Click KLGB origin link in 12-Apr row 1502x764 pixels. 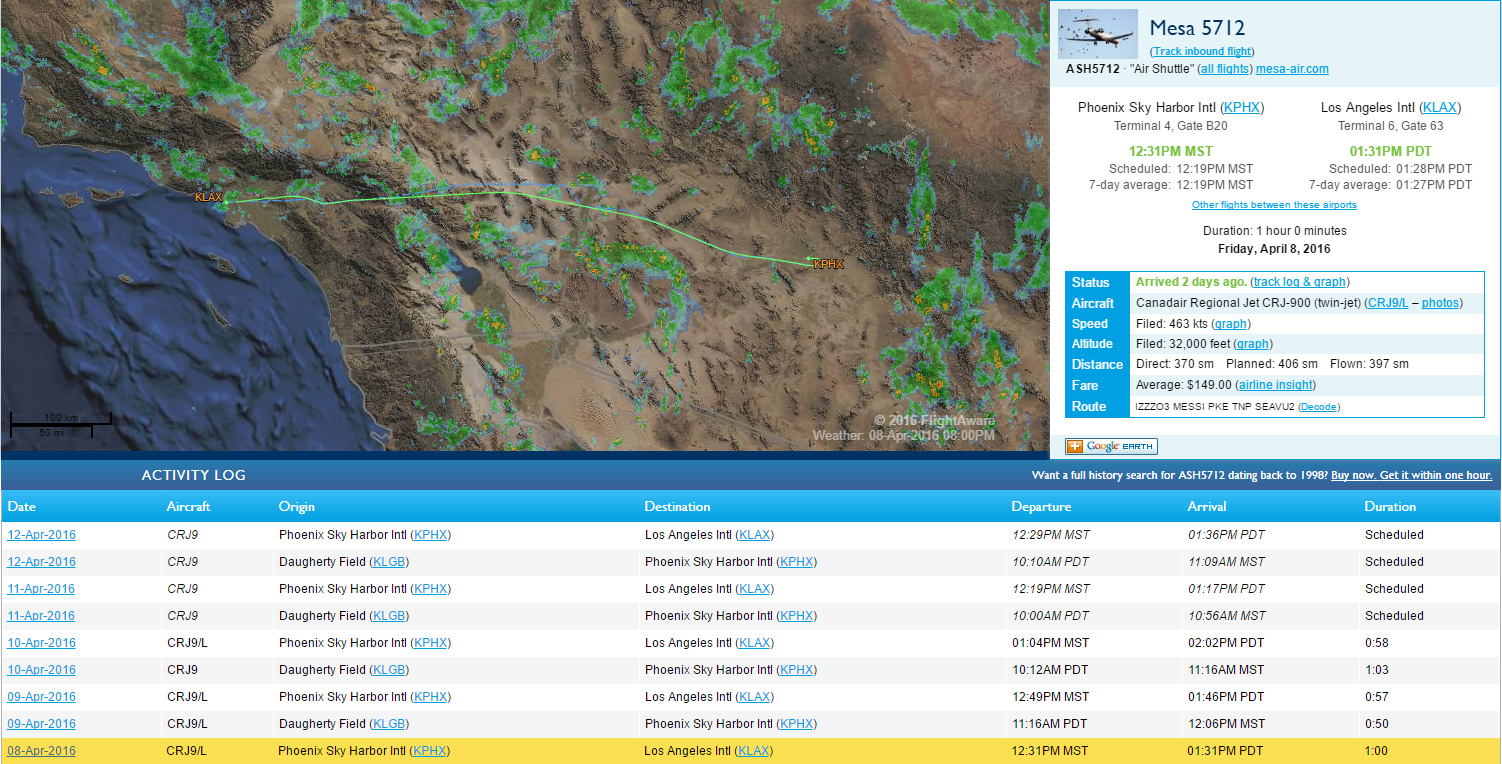pyautogui.click(x=389, y=562)
